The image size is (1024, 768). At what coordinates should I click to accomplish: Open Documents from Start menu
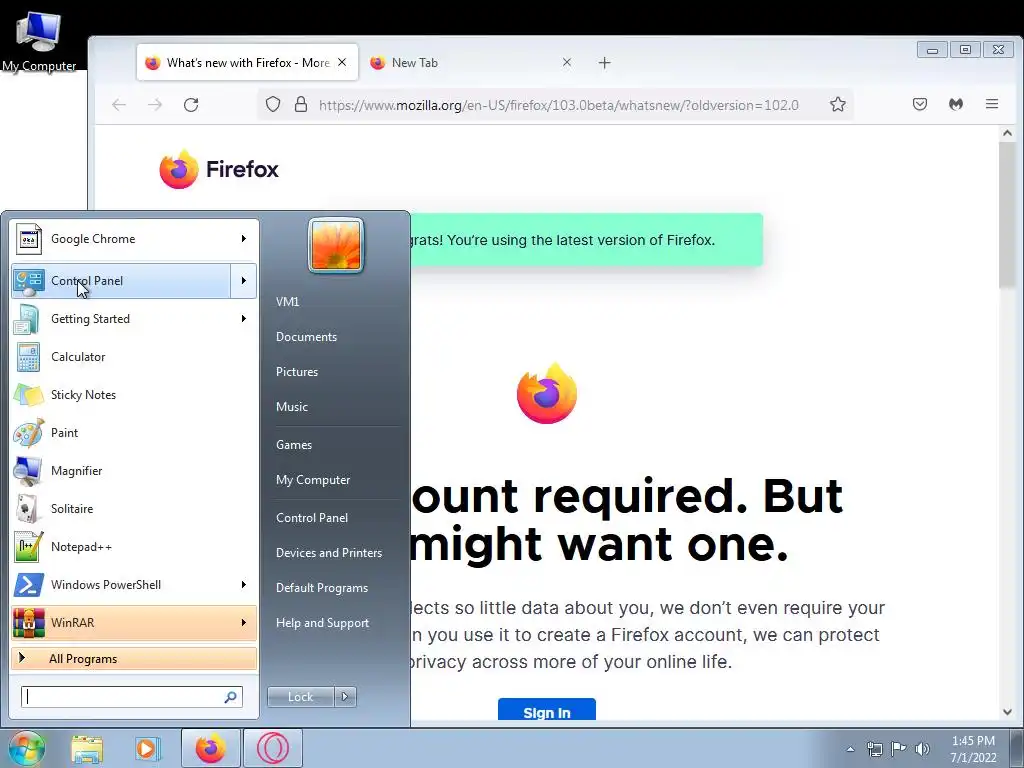(306, 337)
